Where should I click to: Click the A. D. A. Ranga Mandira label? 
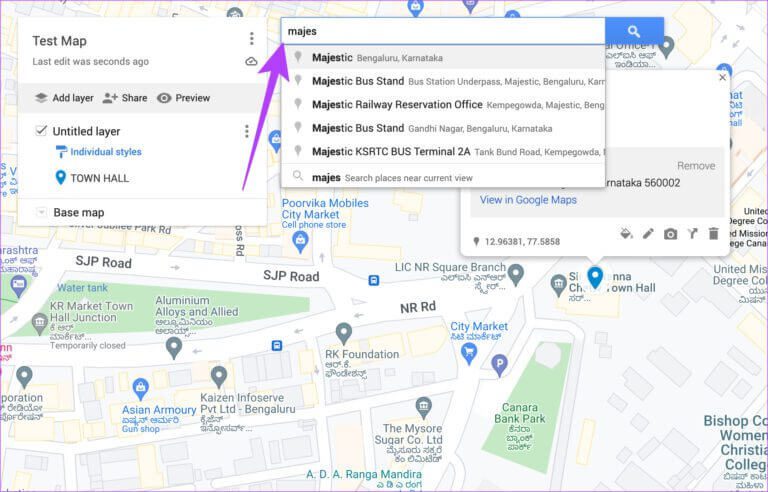363,474
